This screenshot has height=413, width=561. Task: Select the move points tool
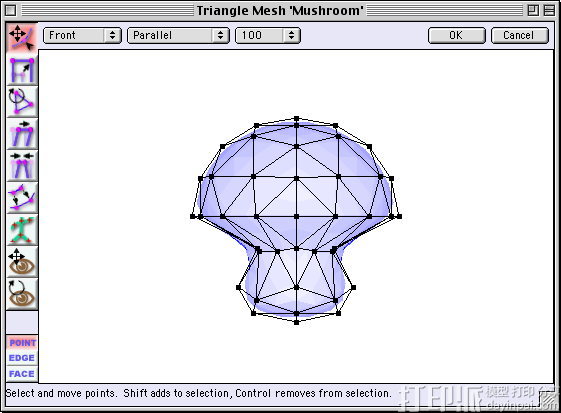(x=22, y=38)
